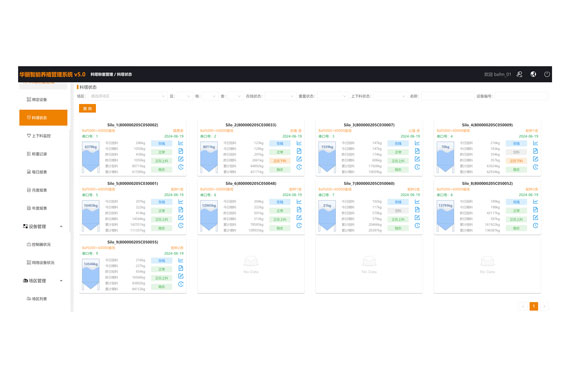This screenshot has height=377, width=570.
Task: Open the 在线状态 filter dropdown
Action: [279, 96]
